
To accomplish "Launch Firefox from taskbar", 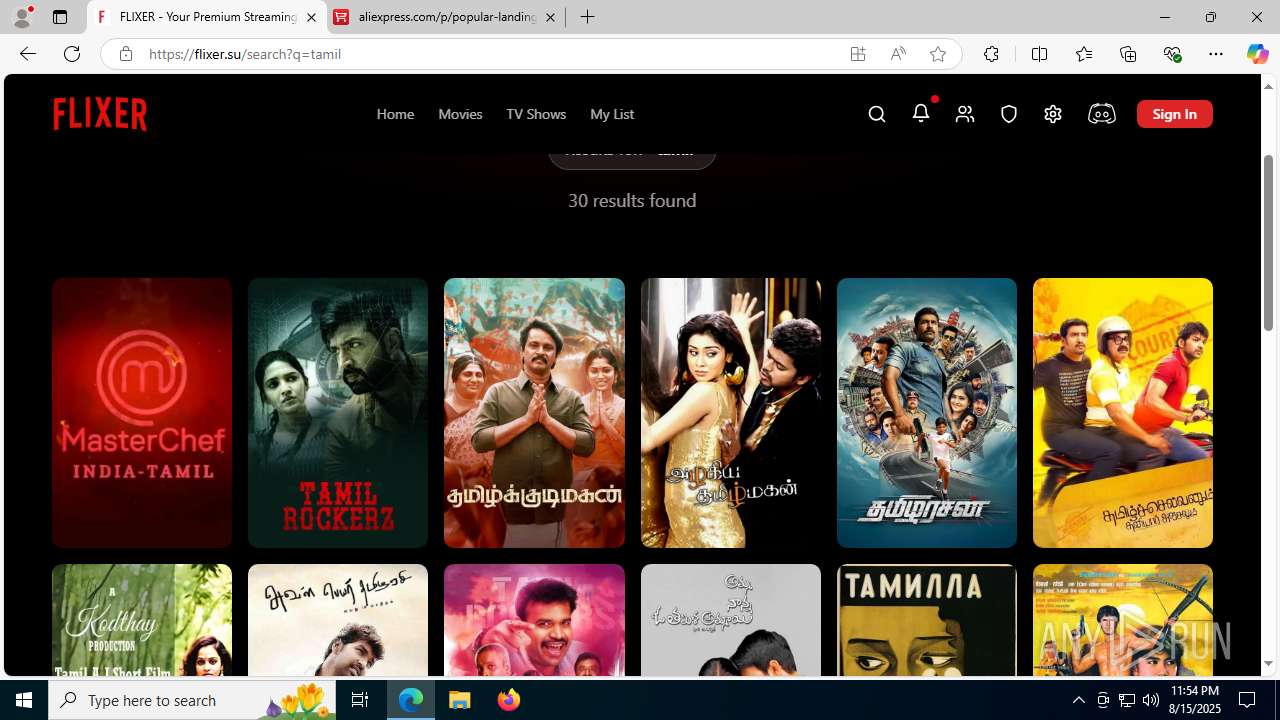I will [x=508, y=700].
